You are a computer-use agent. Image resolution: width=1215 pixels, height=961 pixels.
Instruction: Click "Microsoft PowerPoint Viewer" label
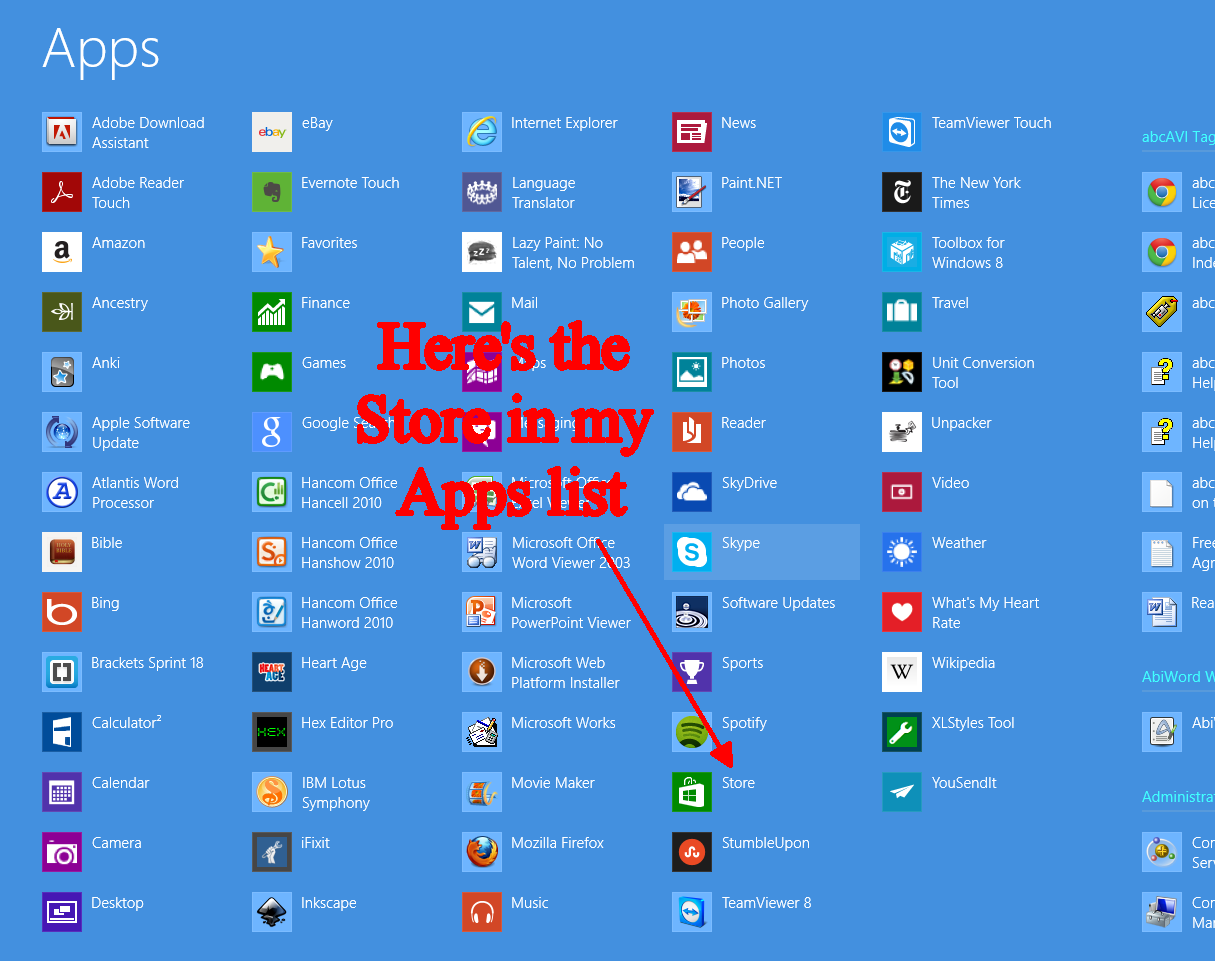571,613
